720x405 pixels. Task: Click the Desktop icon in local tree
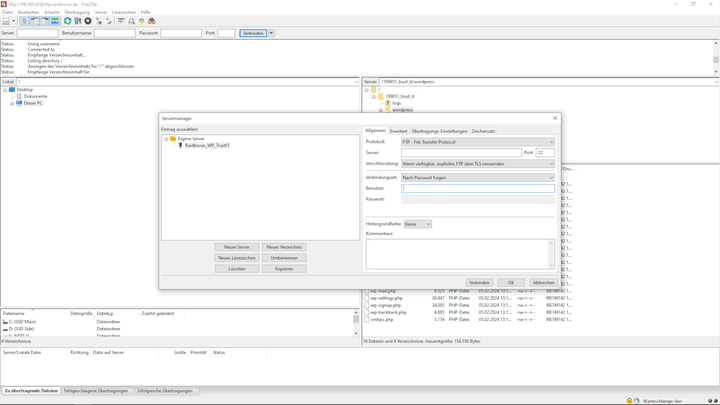(x=12, y=90)
